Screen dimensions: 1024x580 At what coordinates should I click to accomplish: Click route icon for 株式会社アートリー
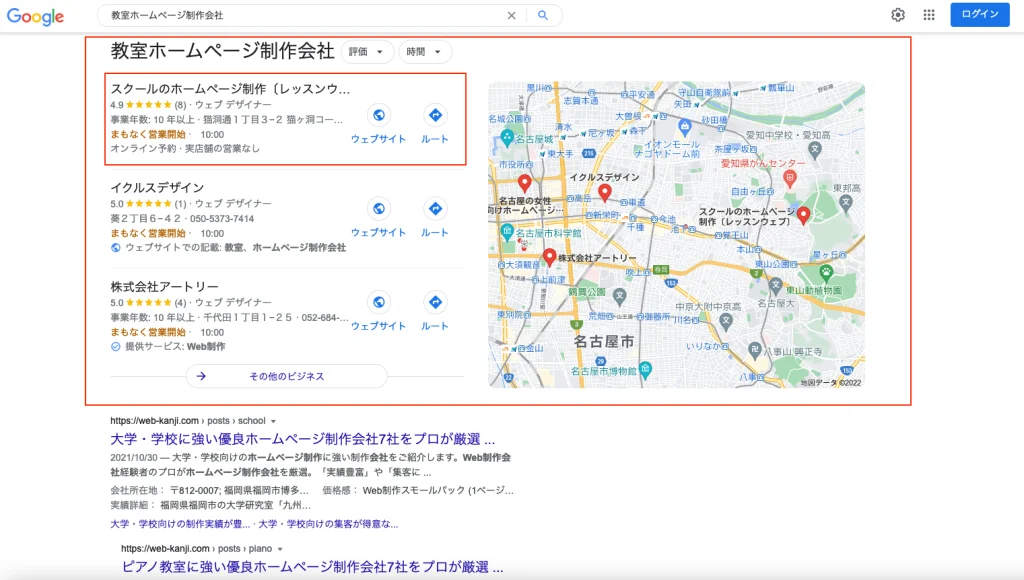pos(435,301)
